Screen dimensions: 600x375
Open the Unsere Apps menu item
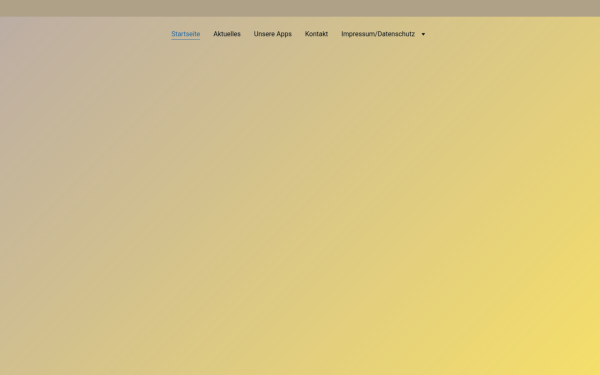pos(272,34)
